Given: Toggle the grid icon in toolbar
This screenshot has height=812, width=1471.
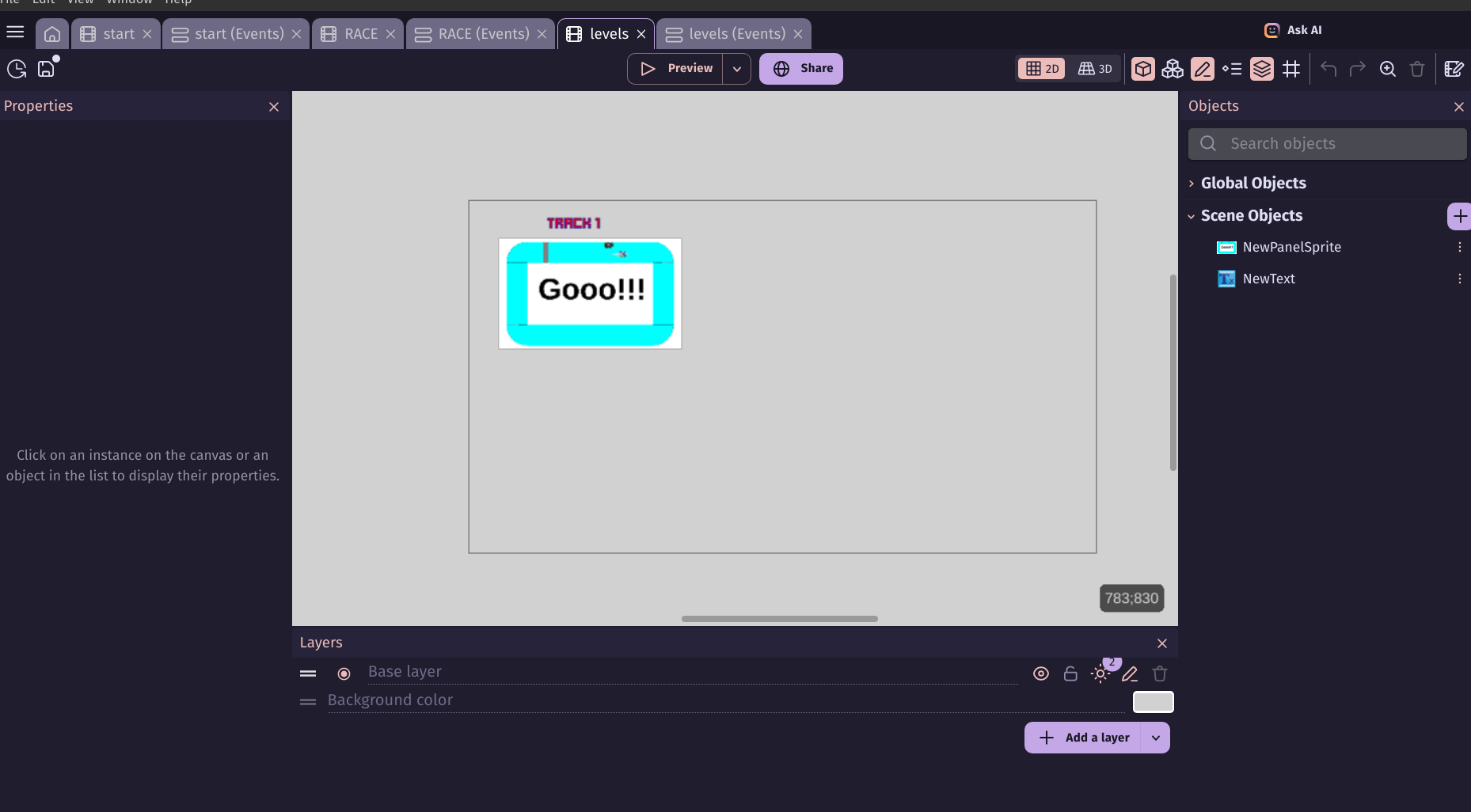Looking at the screenshot, I should pos(1291,69).
